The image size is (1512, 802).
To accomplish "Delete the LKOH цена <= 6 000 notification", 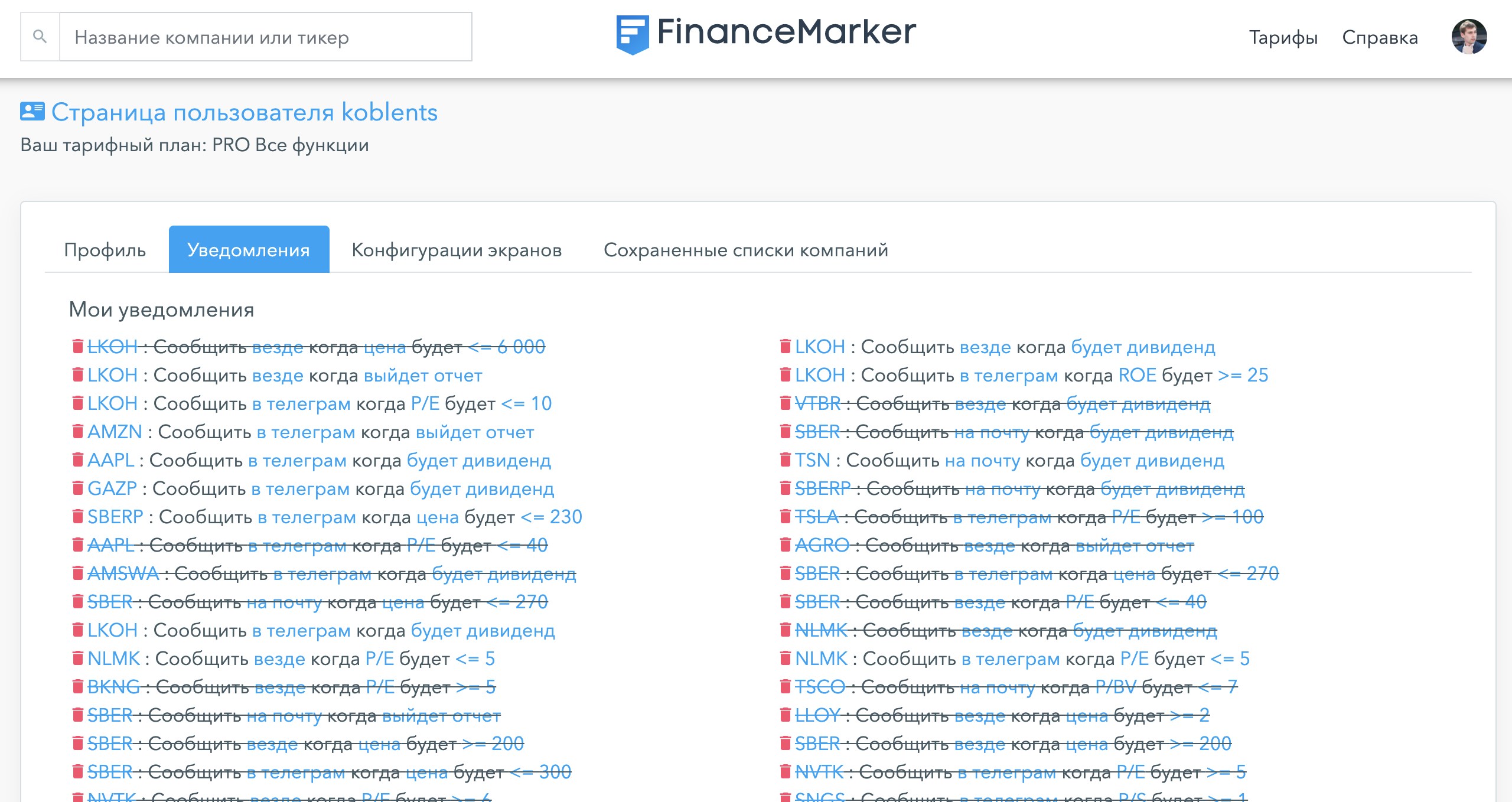I will click(x=77, y=346).
